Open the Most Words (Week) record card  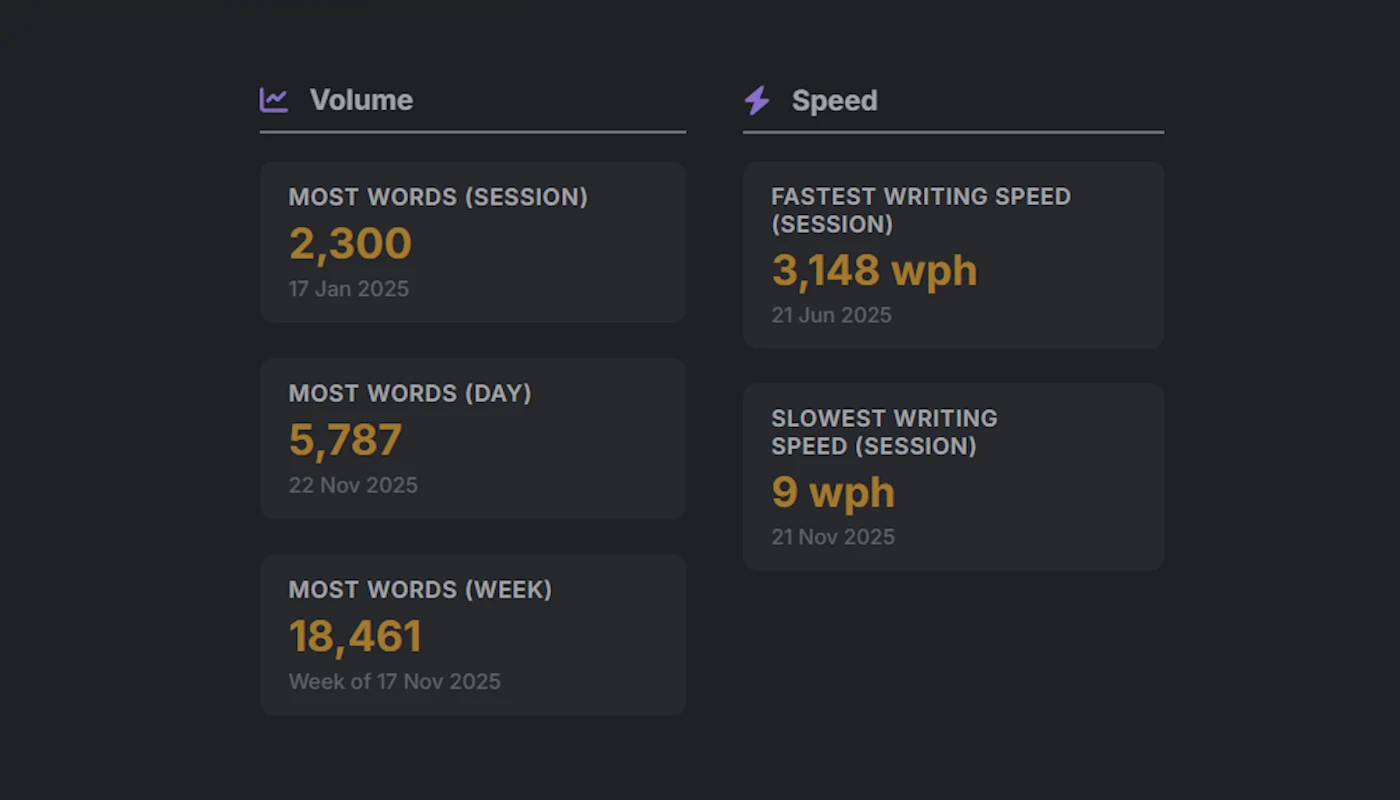click(472, 634)
